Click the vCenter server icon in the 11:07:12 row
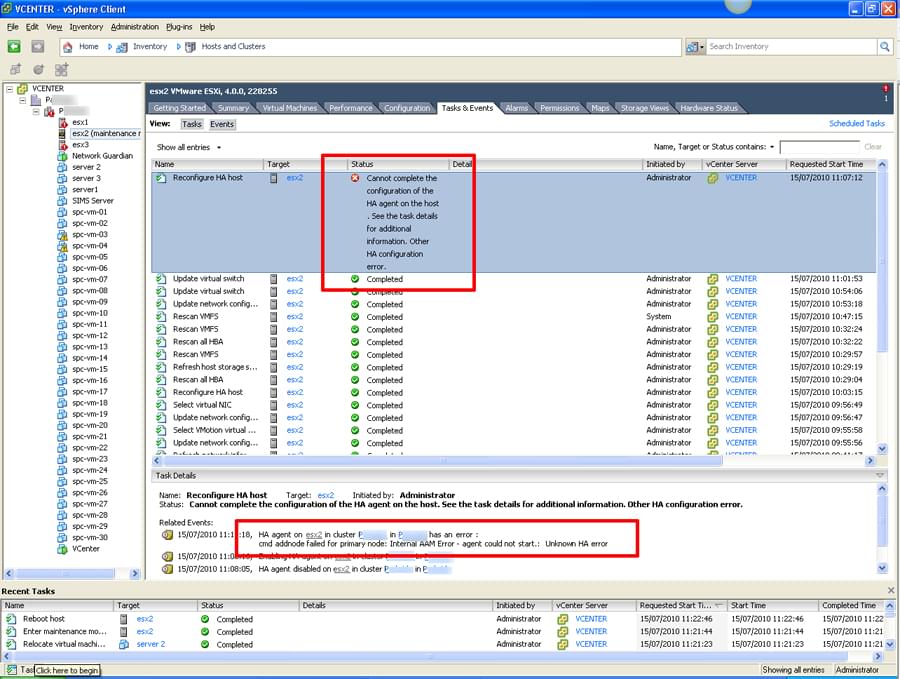The width and height of the screenshot is (900, 679). tap(713, 178)
